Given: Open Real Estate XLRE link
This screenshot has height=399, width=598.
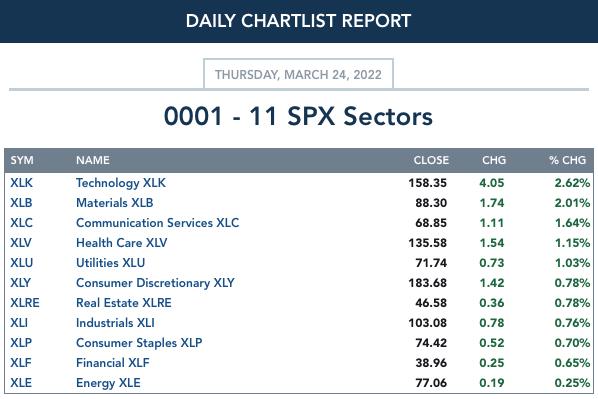Looking at the screenshot, I should pyautogui.click(x=124, y=303).
